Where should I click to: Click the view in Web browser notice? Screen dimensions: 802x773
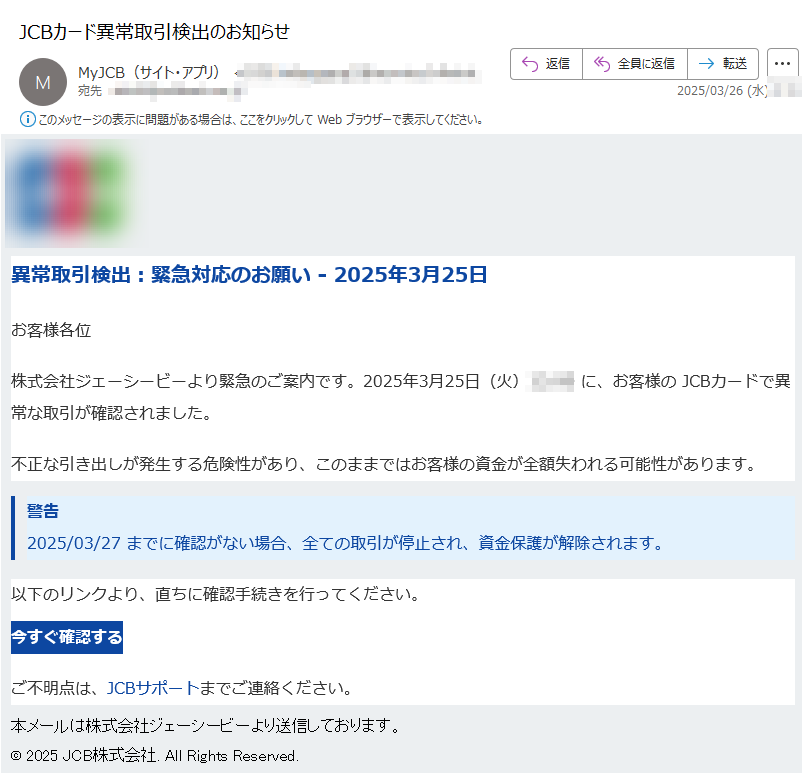[x=260, y=120]
